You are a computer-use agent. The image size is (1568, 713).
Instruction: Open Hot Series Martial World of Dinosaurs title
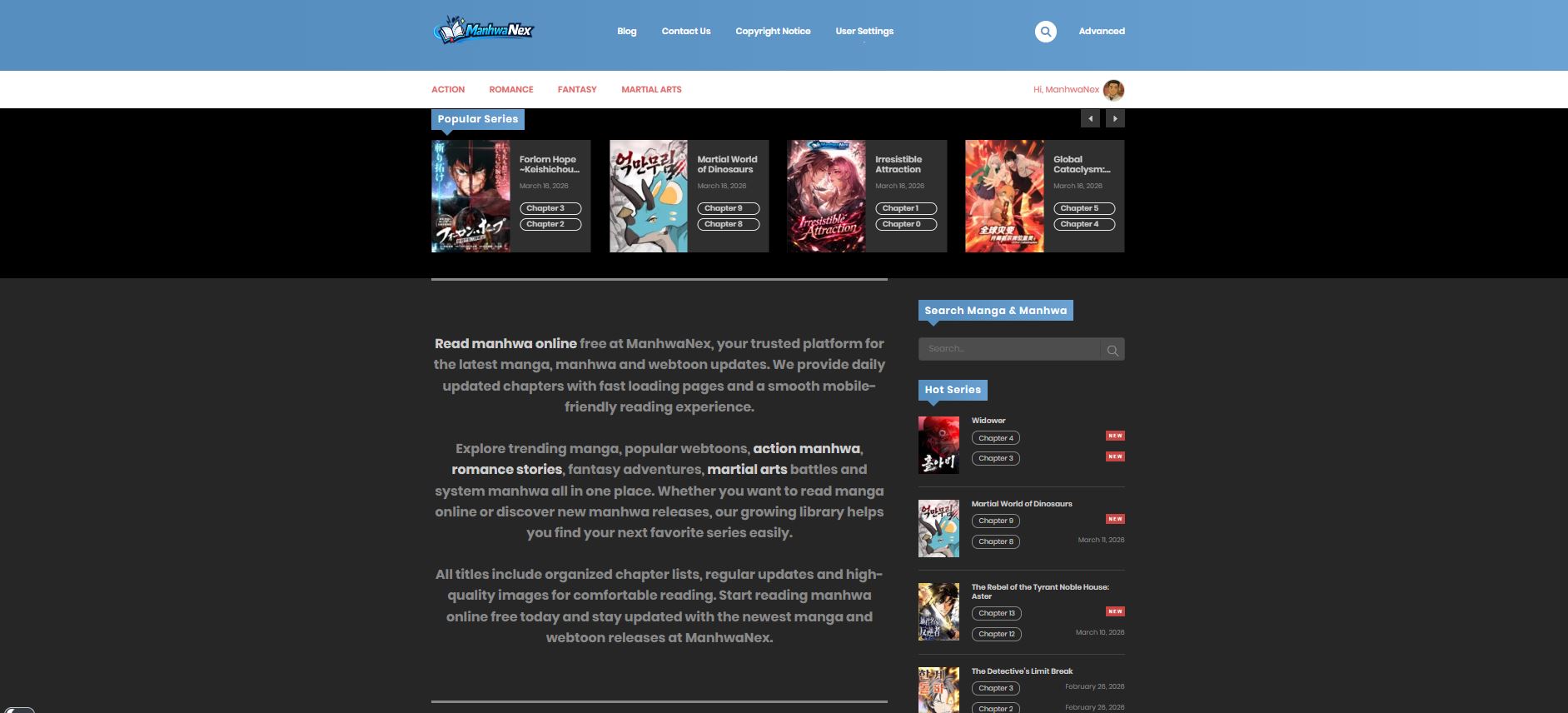pyautogui.click(x=1022, y=504)
